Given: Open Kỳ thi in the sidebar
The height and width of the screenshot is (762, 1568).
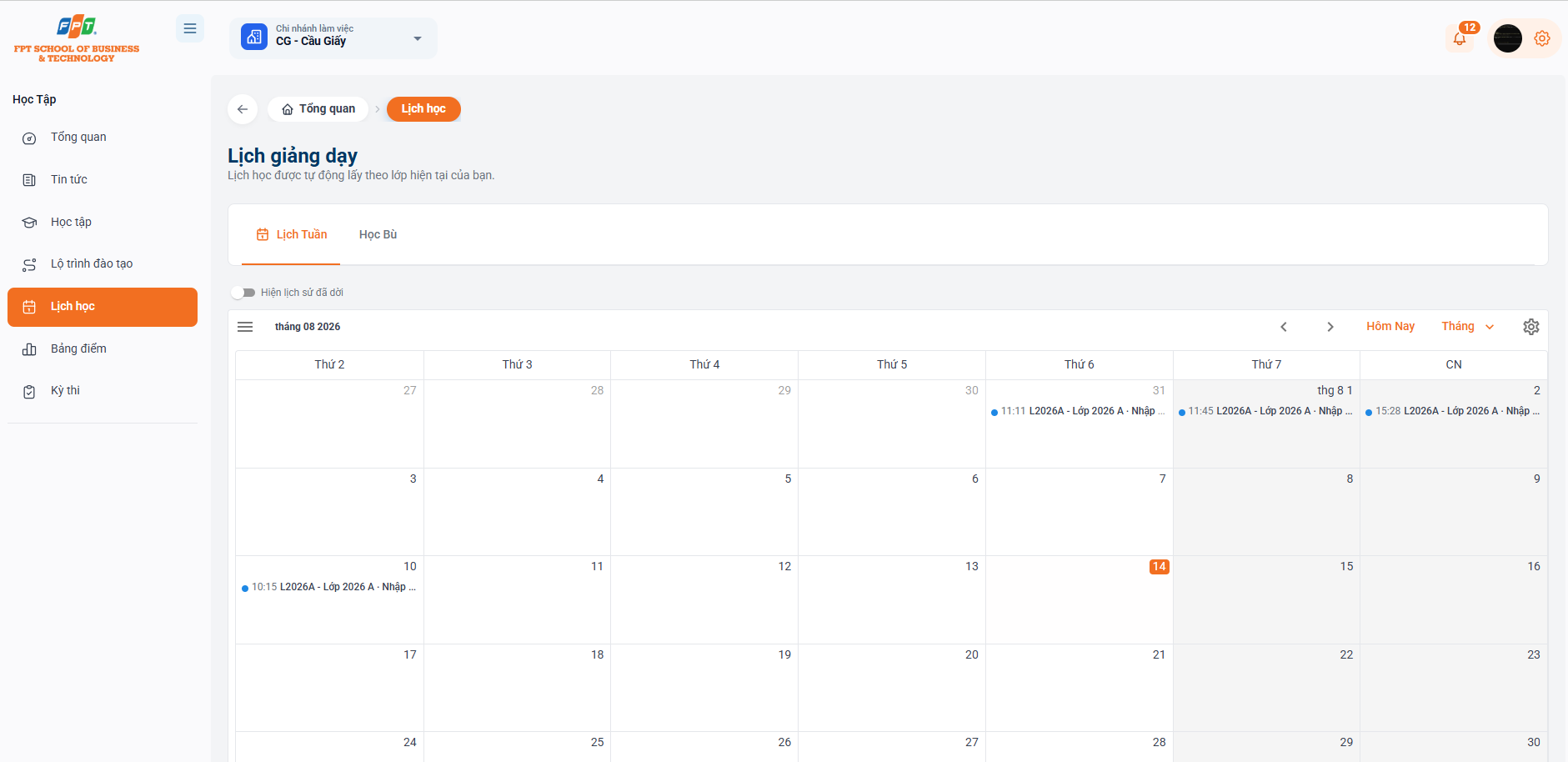Looking at the screenshot, I should 103,391.
